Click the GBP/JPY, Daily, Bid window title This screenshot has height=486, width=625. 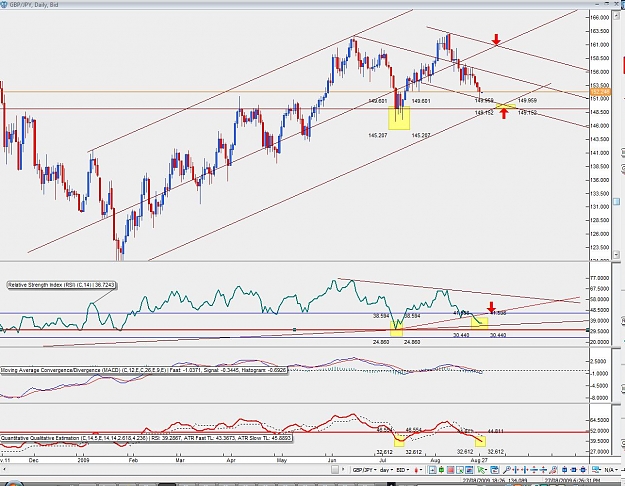point(33,4)
